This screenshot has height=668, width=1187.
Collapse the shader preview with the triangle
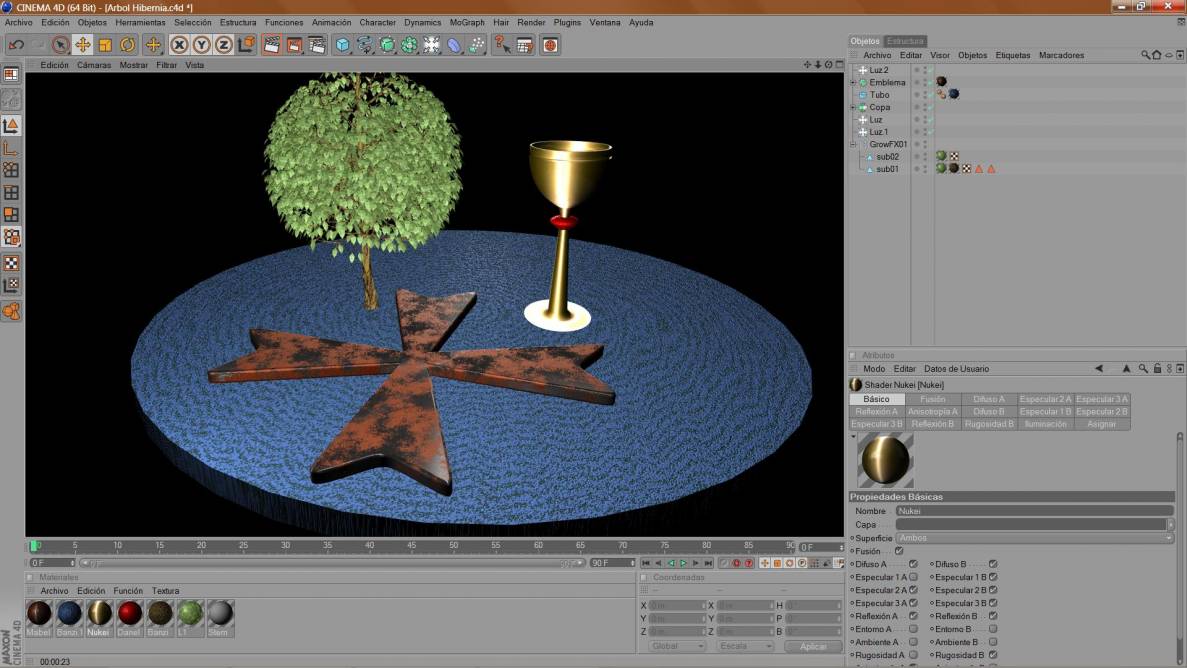click(x=853, y=437)
